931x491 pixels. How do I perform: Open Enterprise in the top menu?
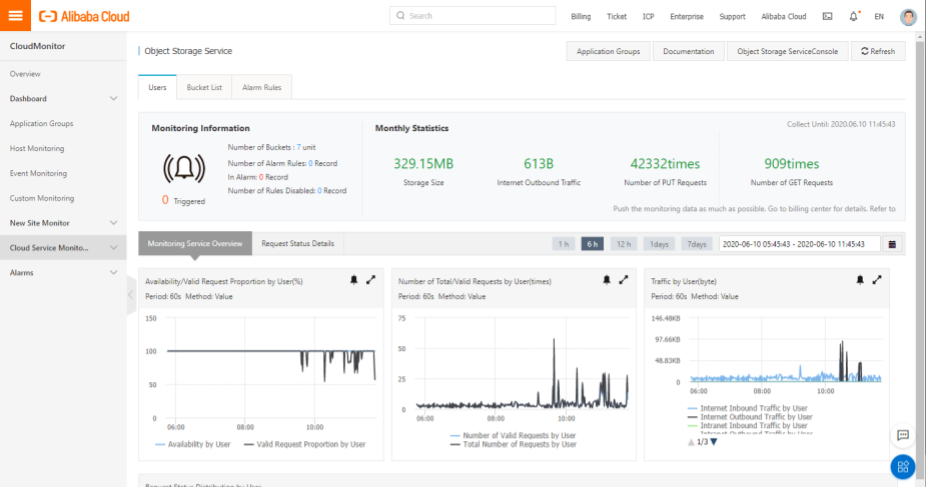(686, 17)
